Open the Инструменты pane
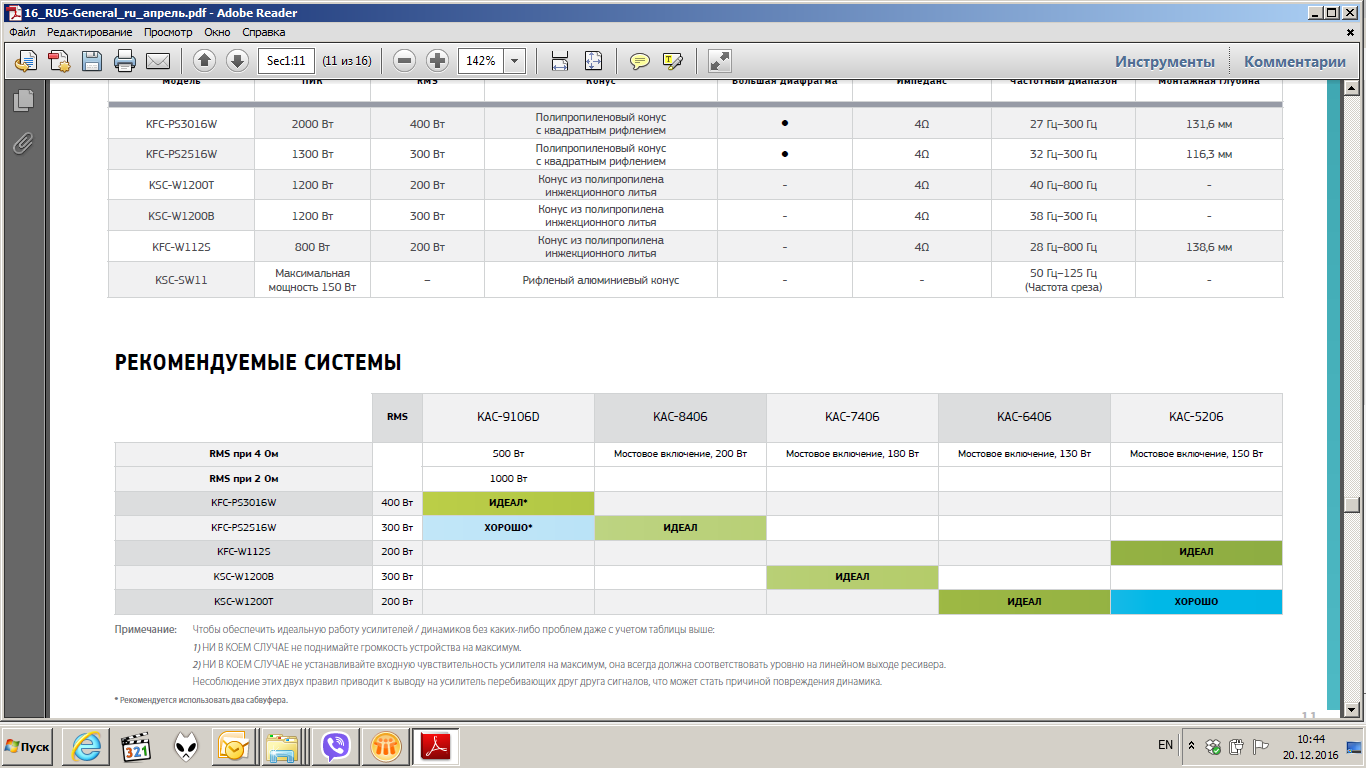Image resolution: width=1366 pixels, height=768 pixels. [x=1165, y=61]
